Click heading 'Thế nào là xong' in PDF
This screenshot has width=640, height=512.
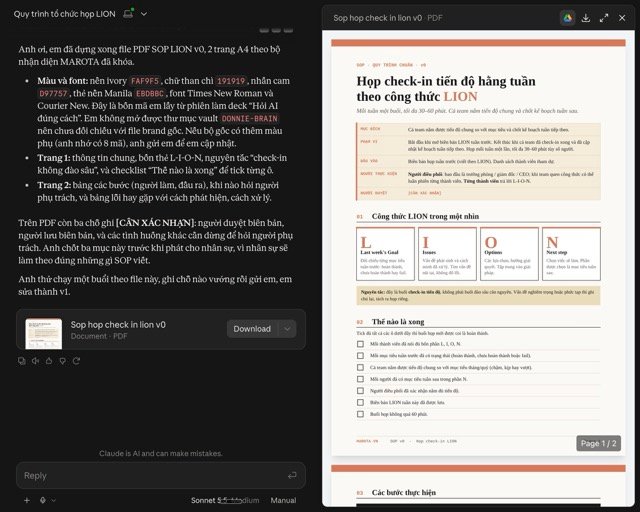[x=398, y=322]
